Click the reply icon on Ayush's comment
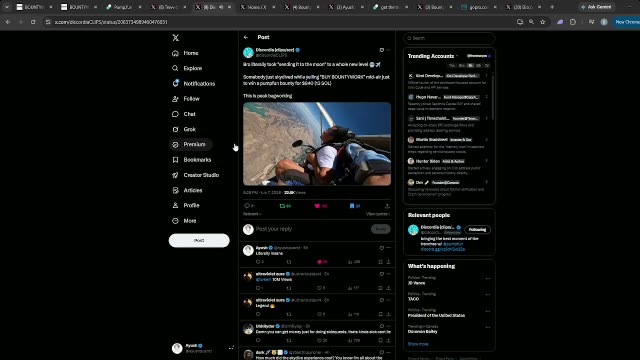 coord(258,262)
